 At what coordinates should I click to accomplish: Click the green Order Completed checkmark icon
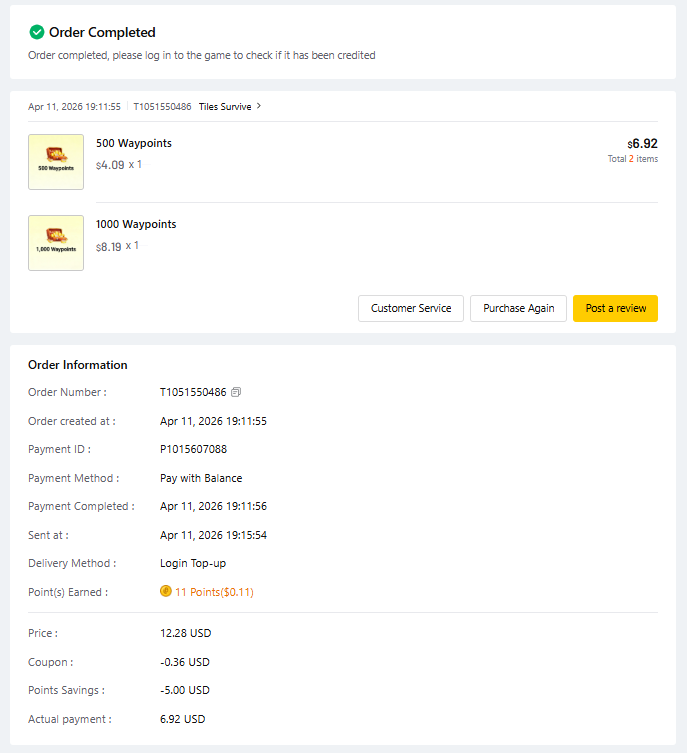(x=37, y=32)
